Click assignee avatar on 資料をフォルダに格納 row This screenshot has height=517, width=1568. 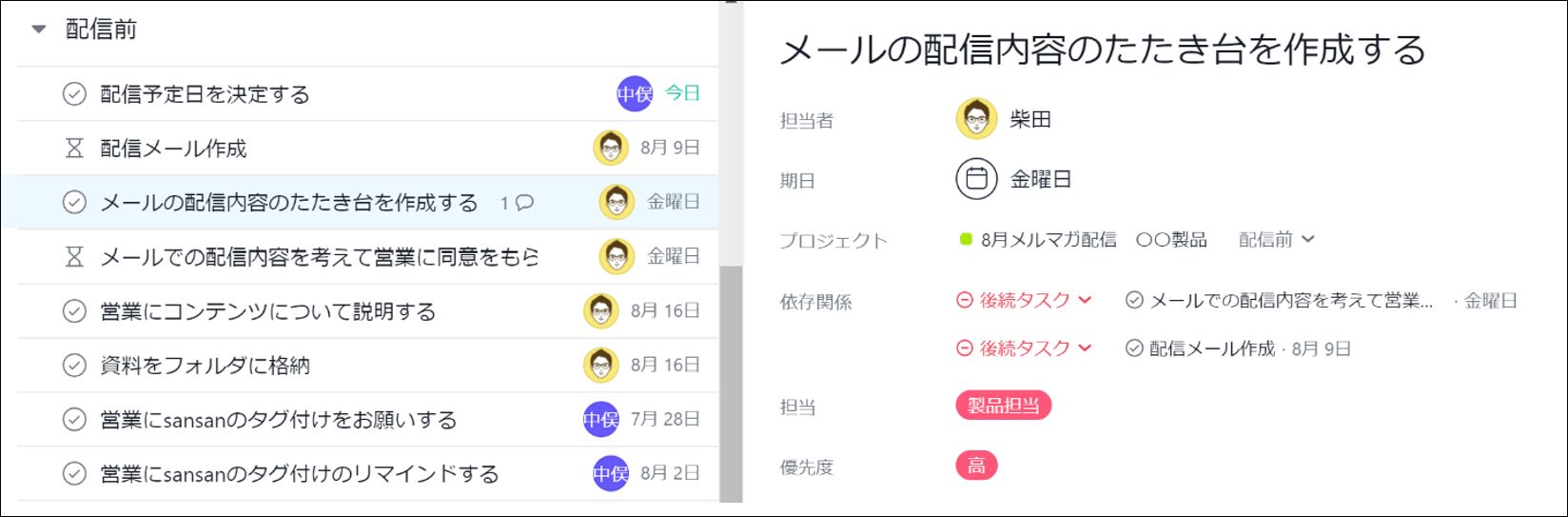click(600, 365)
